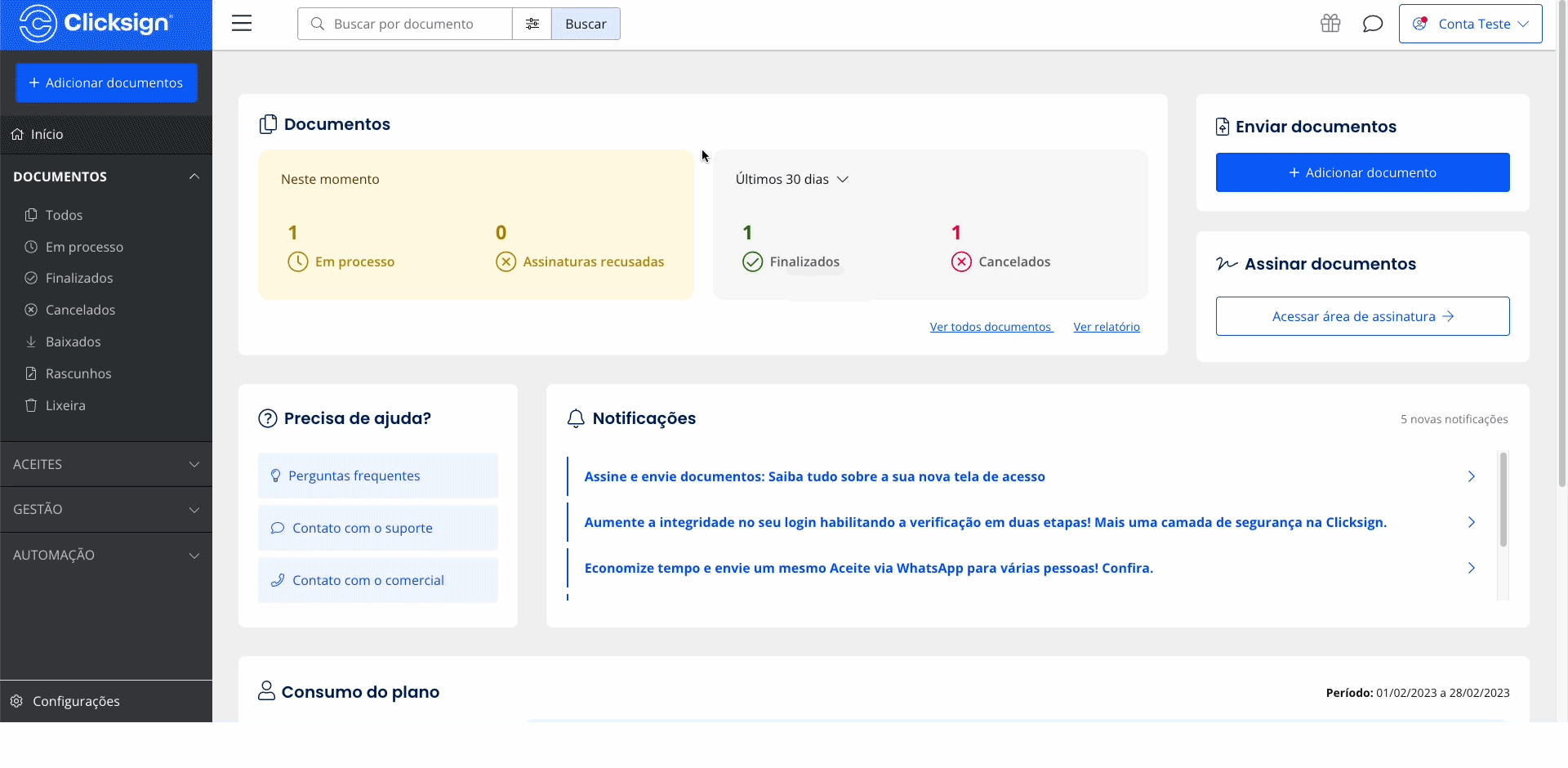The height and width of the screenshot is (768, 1568).
Task: Open the chat bubble icon
Action: [x=1373, y=24]
